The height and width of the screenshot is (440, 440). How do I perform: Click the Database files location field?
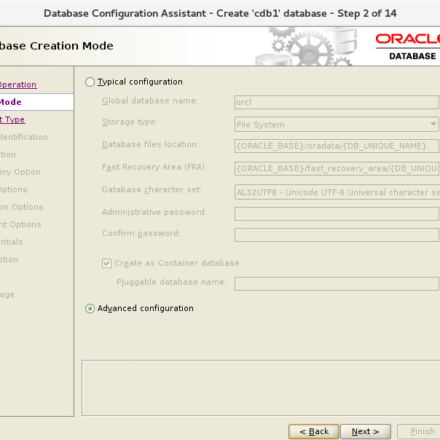click(336, 146)
